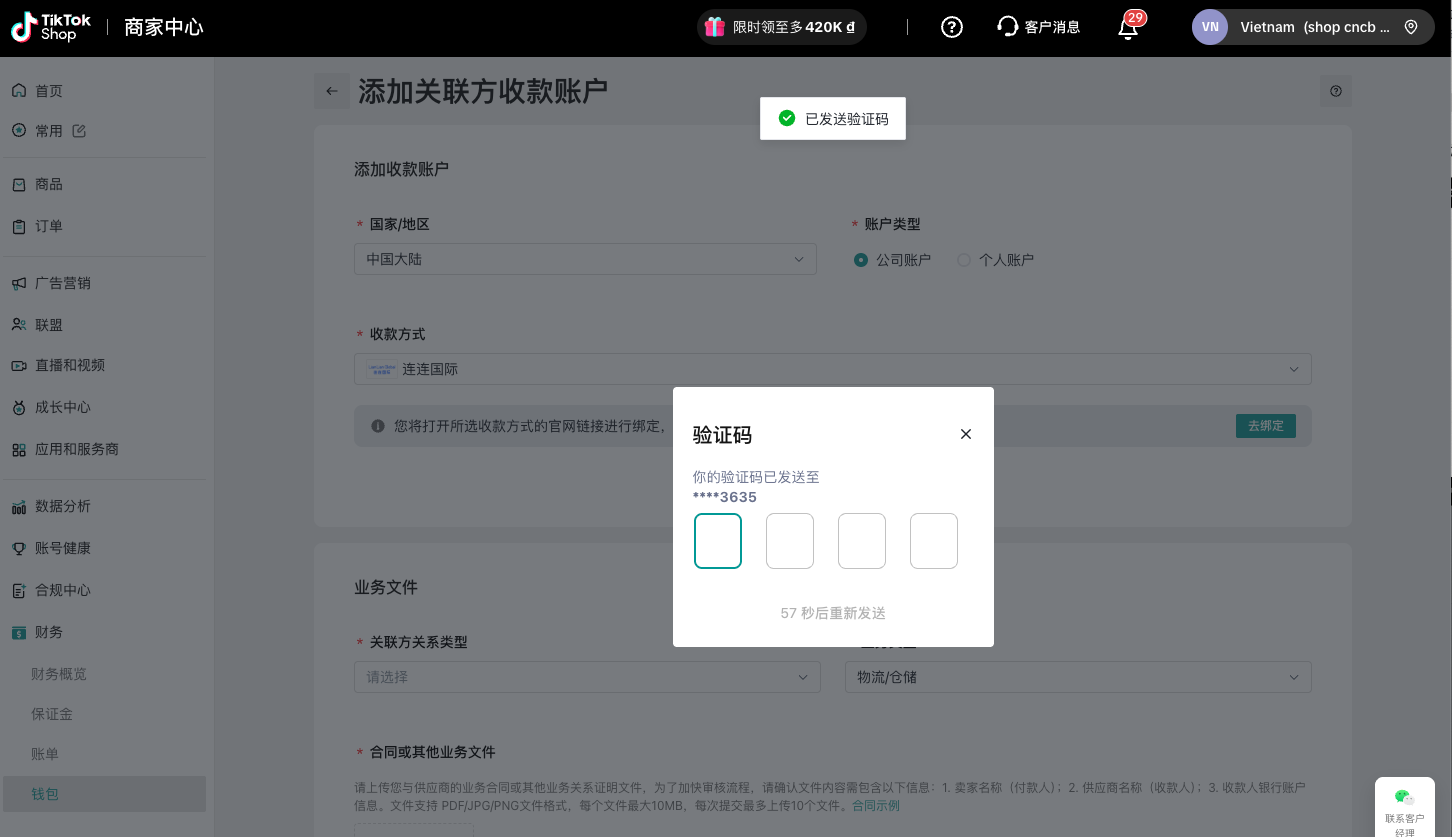Click the page help icon at top right
1452x837 pixels.
(1336, 91)
